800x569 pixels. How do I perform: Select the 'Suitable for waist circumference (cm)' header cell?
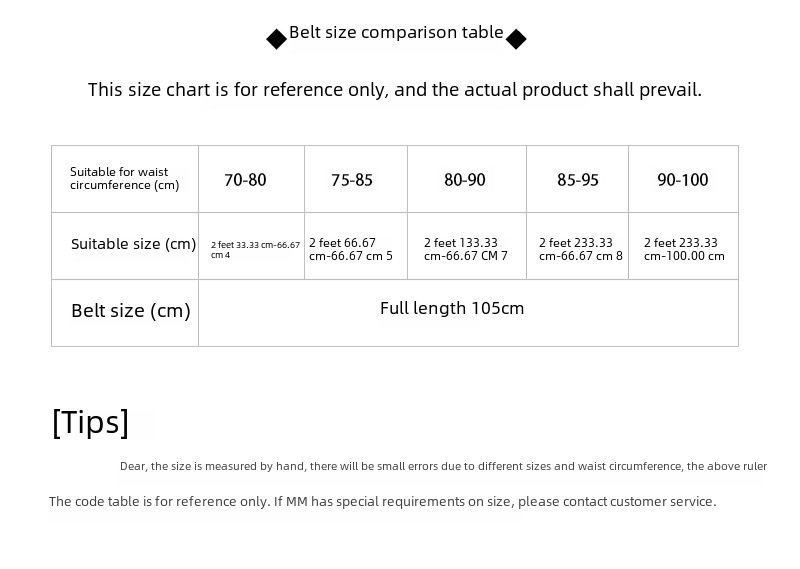click(125, 178)
